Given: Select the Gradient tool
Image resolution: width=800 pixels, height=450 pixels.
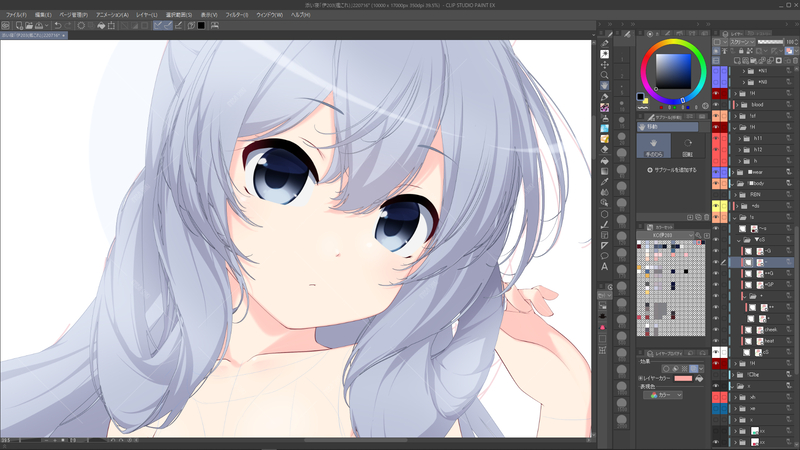Looking at the screenshot, I should (605, 171).
